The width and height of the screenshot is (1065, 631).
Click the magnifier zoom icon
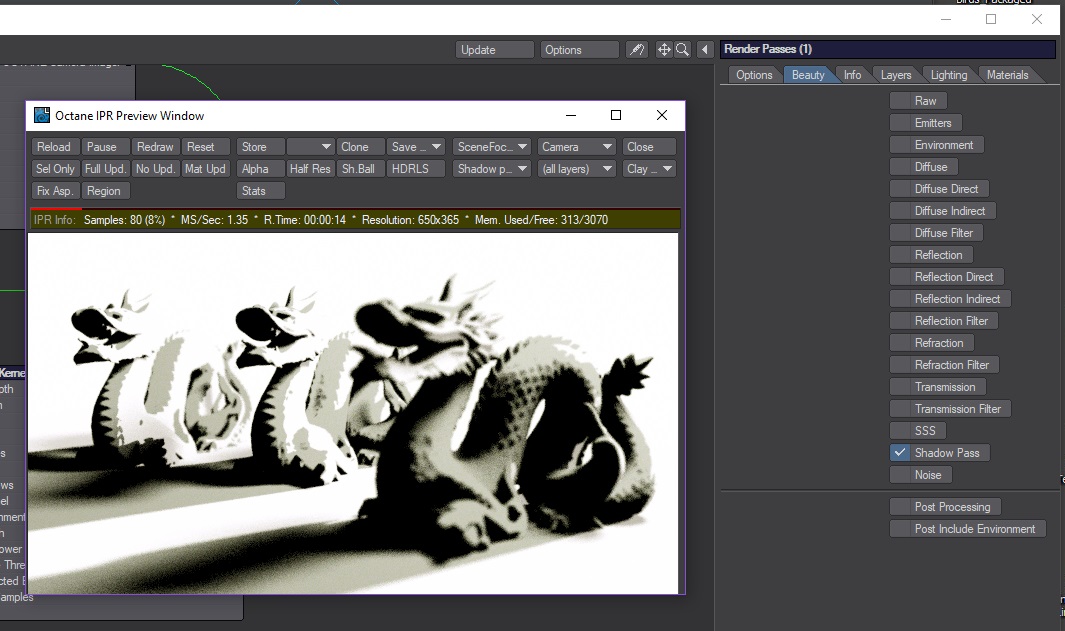(683, 50)
